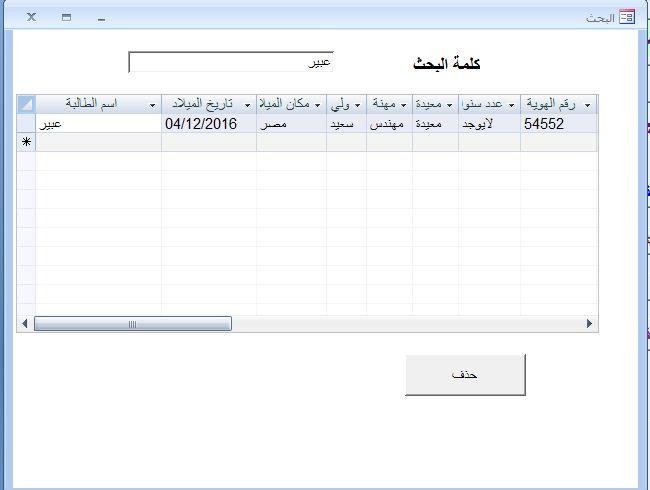Open dropdown arrow of عدد سنوا column
Image resolution: width=650 pixels, height=490 pixels.
pyautogui.click(x=512, y=105)
